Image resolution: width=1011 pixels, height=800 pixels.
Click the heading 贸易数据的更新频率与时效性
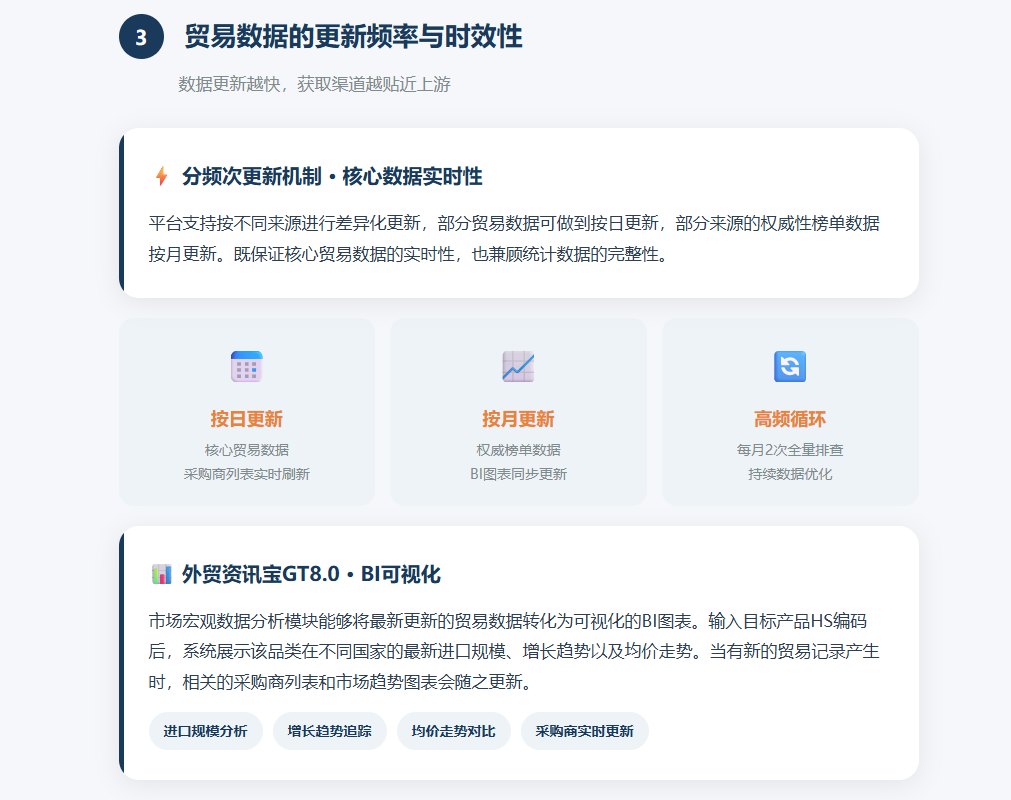point(353,37)
